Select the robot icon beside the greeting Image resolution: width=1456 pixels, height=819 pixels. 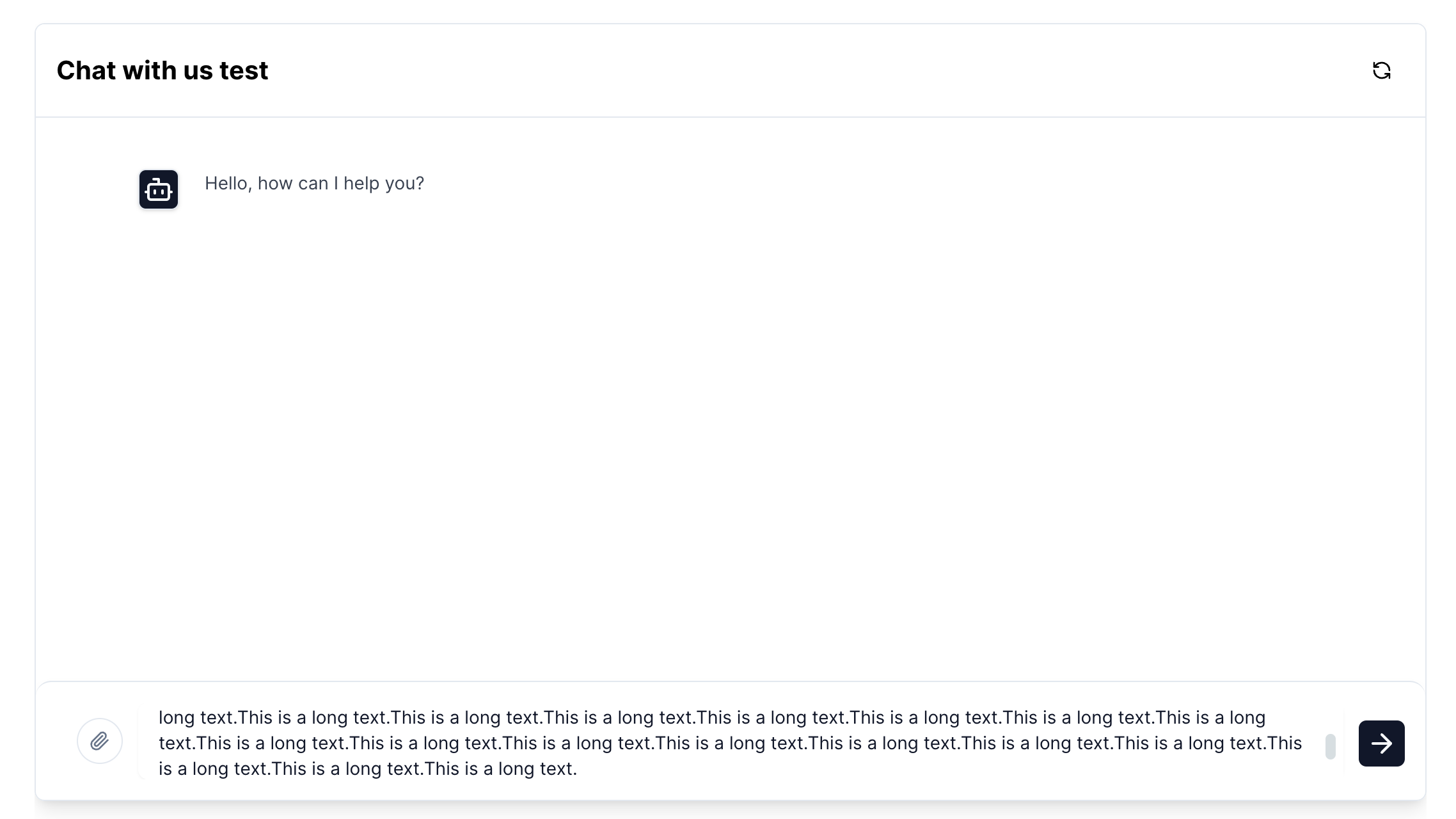click(159, 189)
